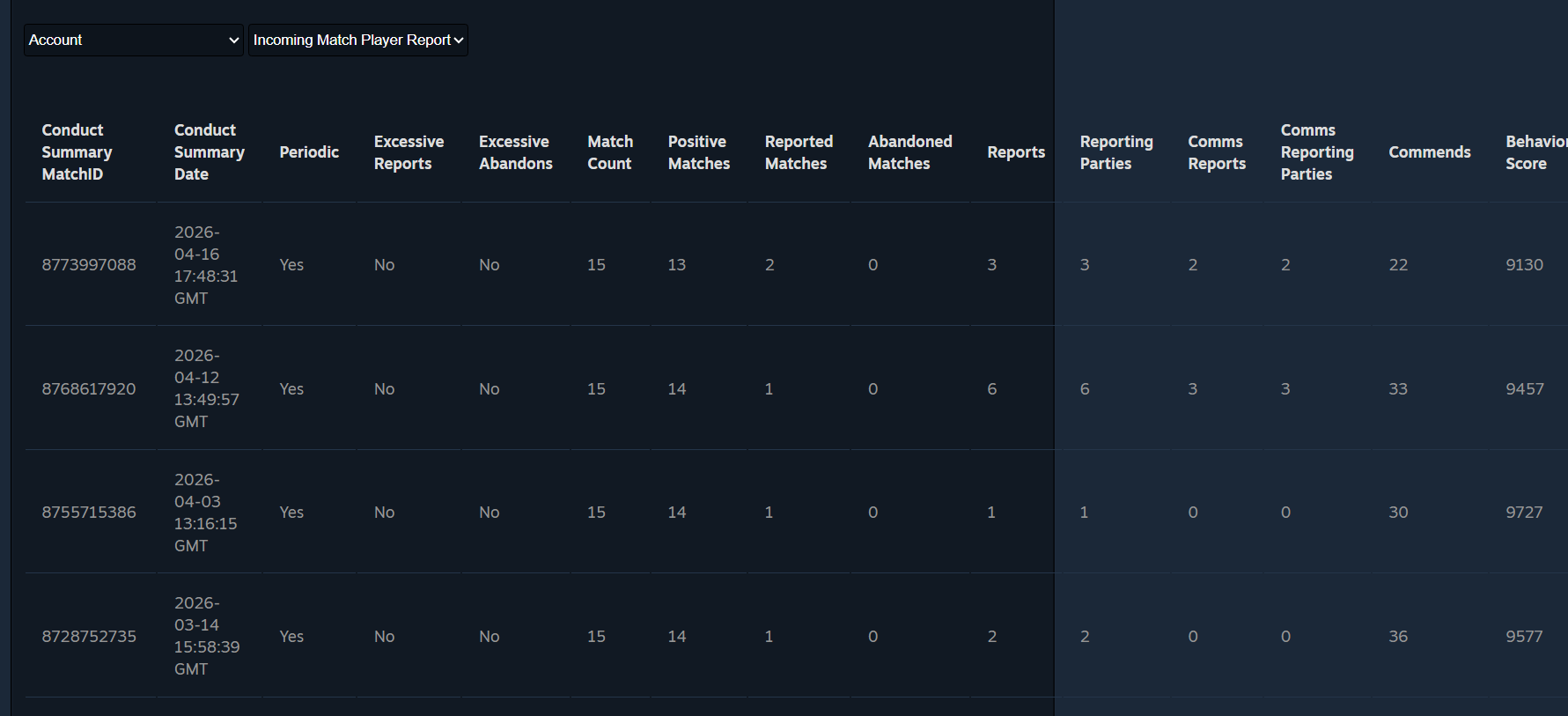Click commends value 22
1568x716 pixels.
click(1398, 265)
